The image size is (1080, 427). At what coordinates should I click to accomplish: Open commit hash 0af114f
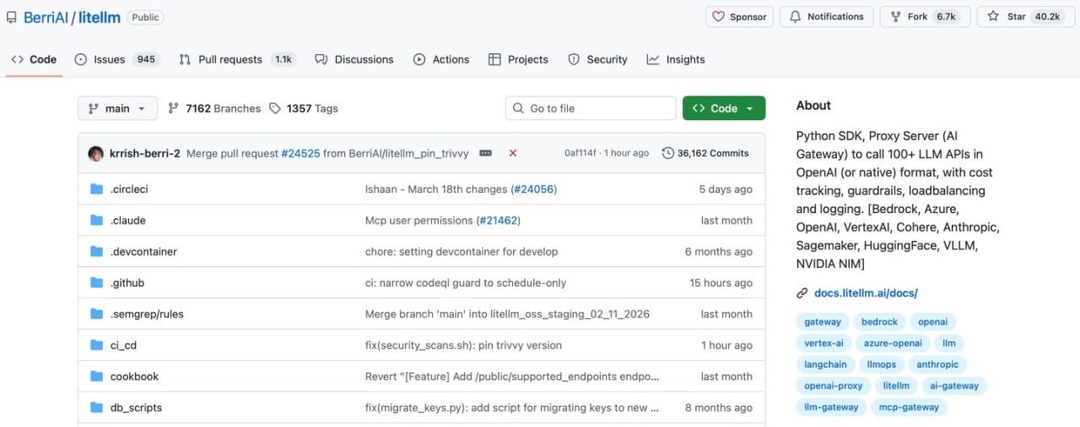[x=580, y=153]
